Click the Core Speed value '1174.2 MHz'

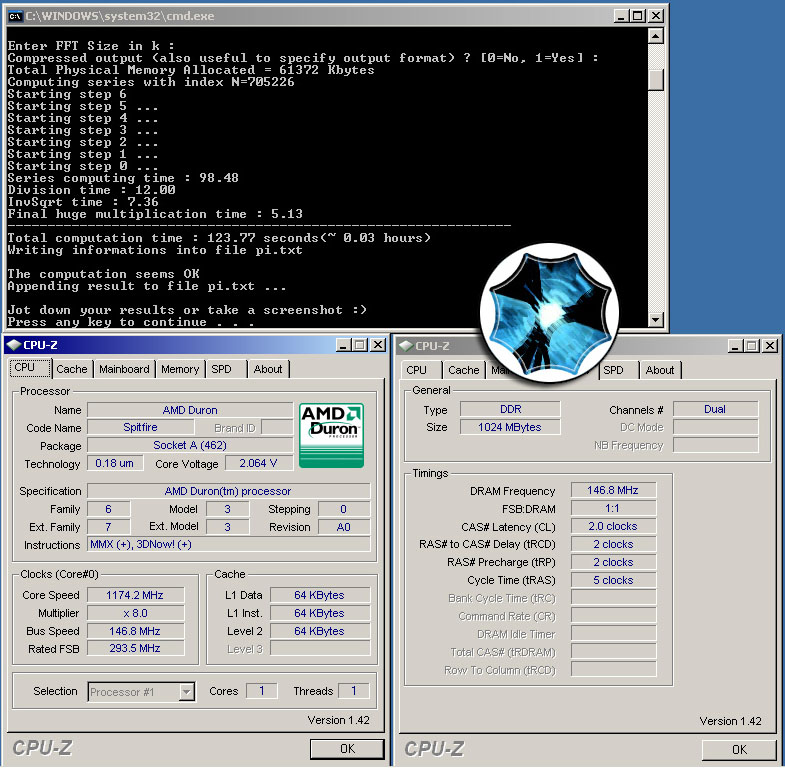[x=136, y=595]
